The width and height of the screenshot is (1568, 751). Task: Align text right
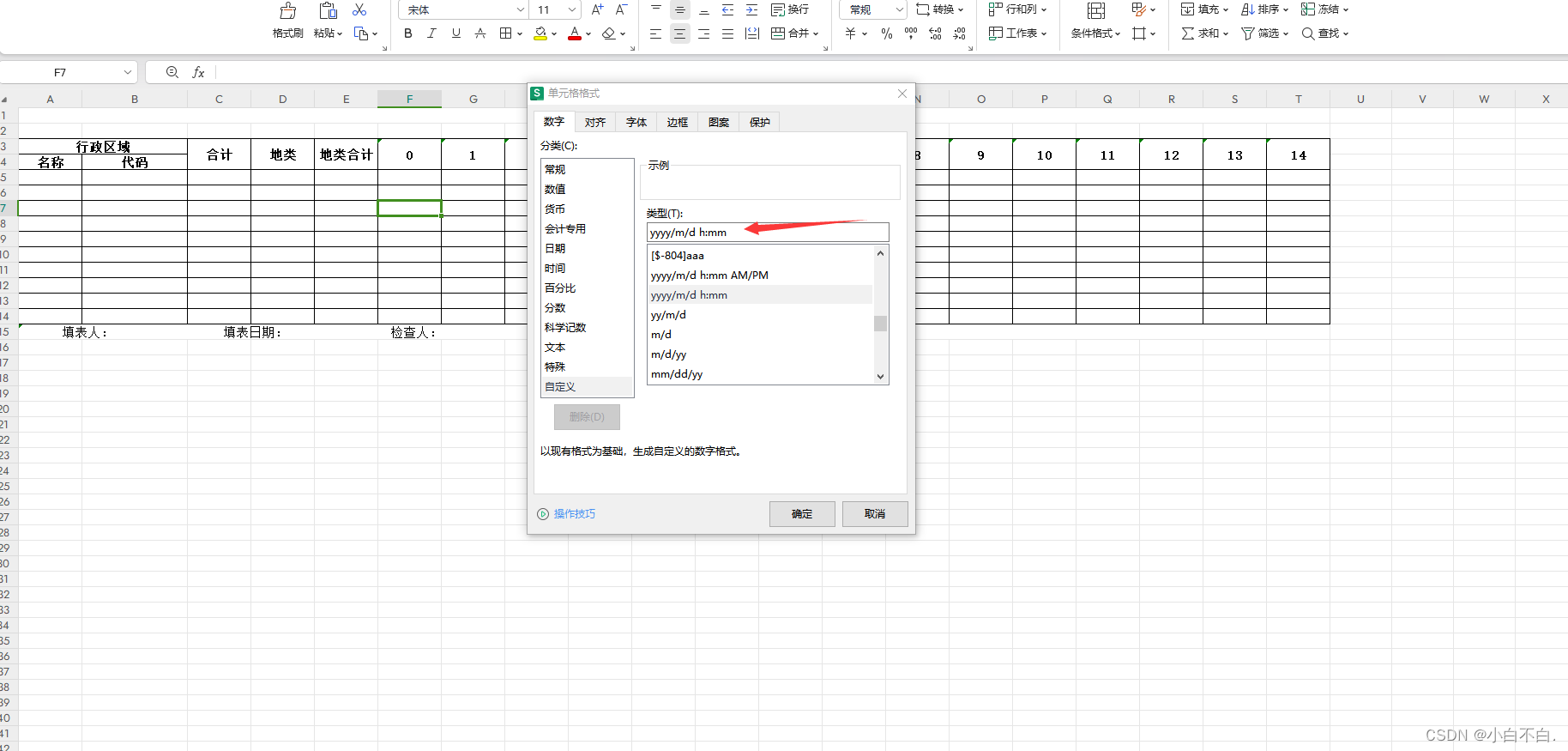coord(704,33)
